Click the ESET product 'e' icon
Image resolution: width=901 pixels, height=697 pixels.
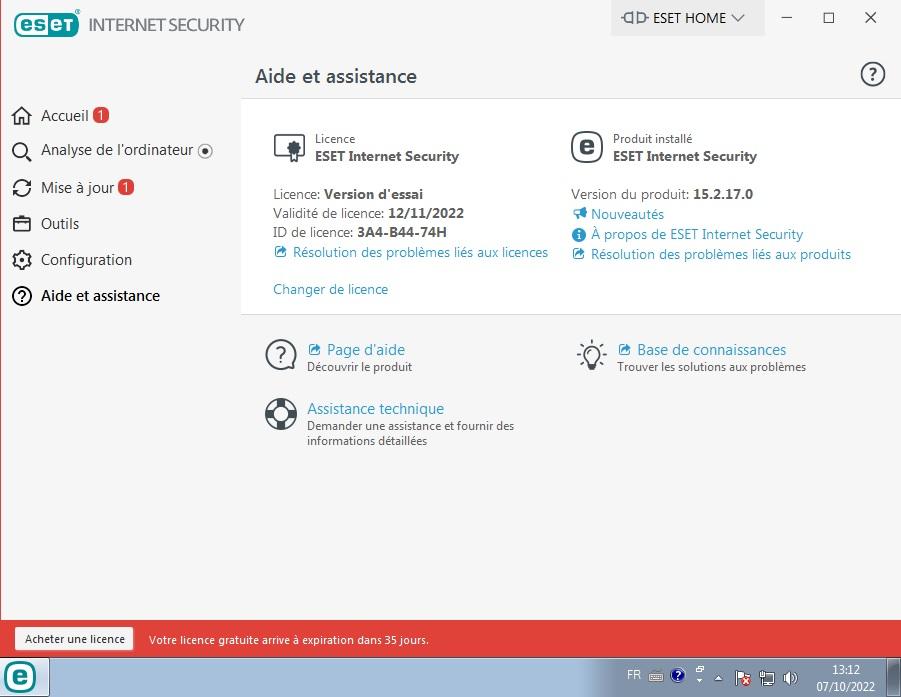coord(587,147)
